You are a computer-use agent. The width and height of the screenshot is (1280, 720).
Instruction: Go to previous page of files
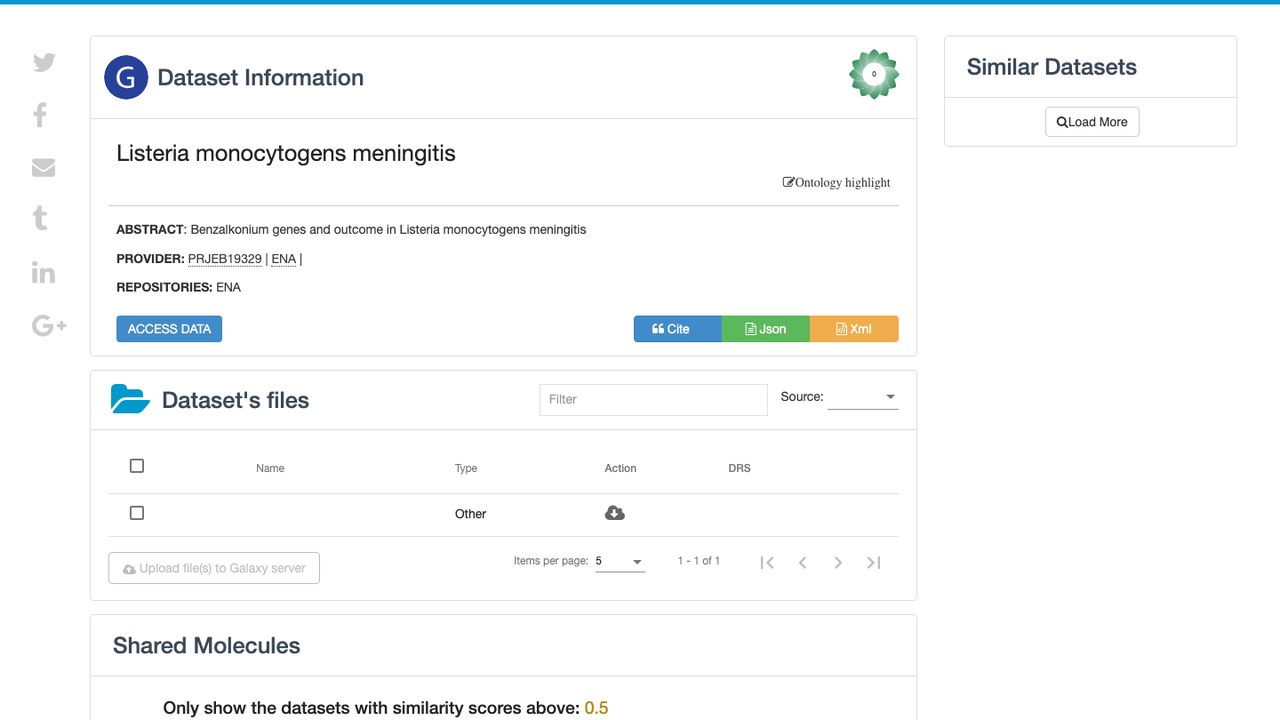click(802, 562)
